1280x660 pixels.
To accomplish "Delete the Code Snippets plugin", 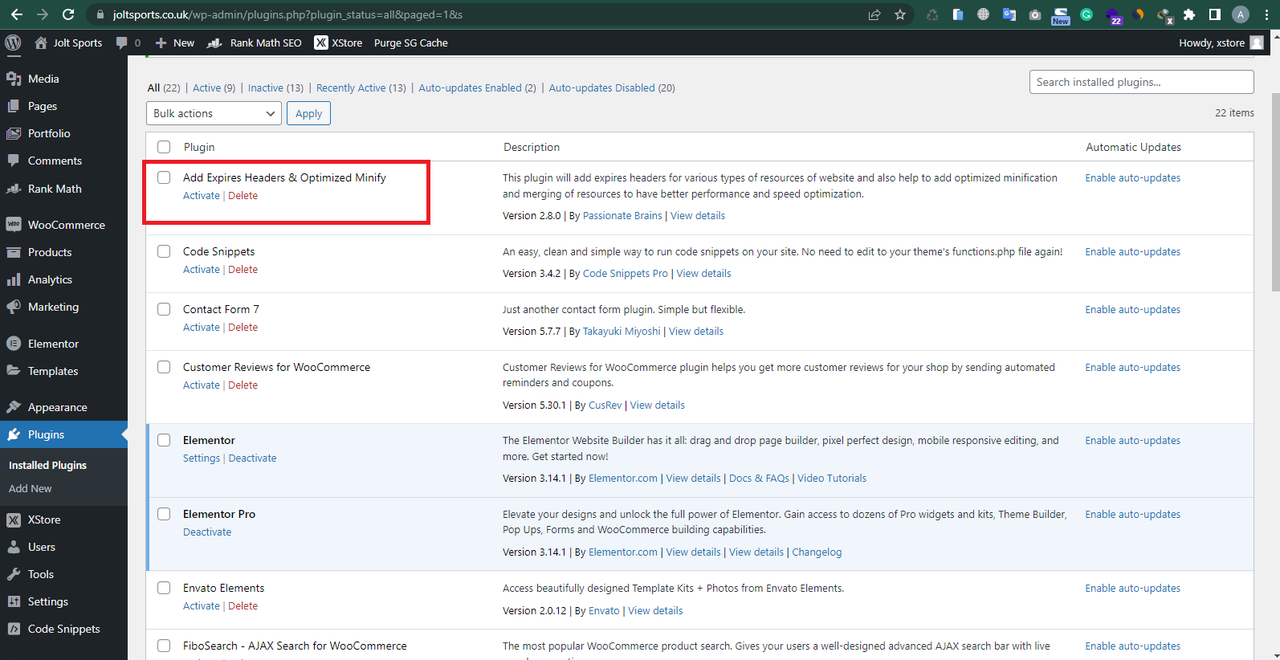I will pos(243,270).
